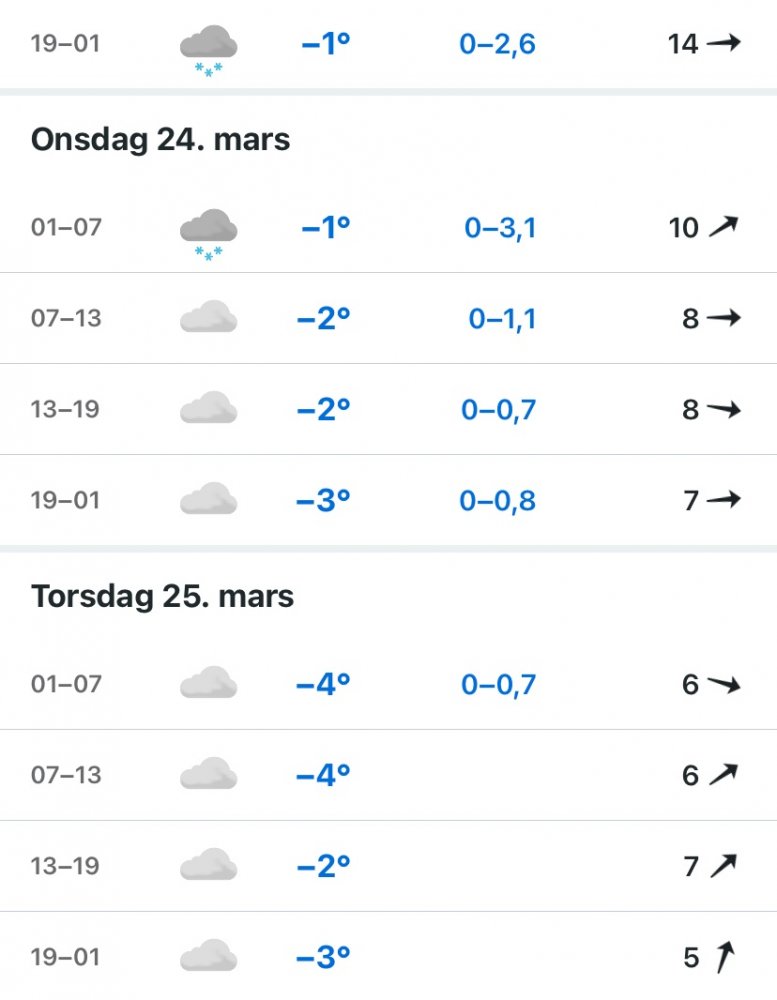Click the 0–3,1 precipitation value
The height and width of the screenshot is (1000, 777).
(x=500, y=228)
